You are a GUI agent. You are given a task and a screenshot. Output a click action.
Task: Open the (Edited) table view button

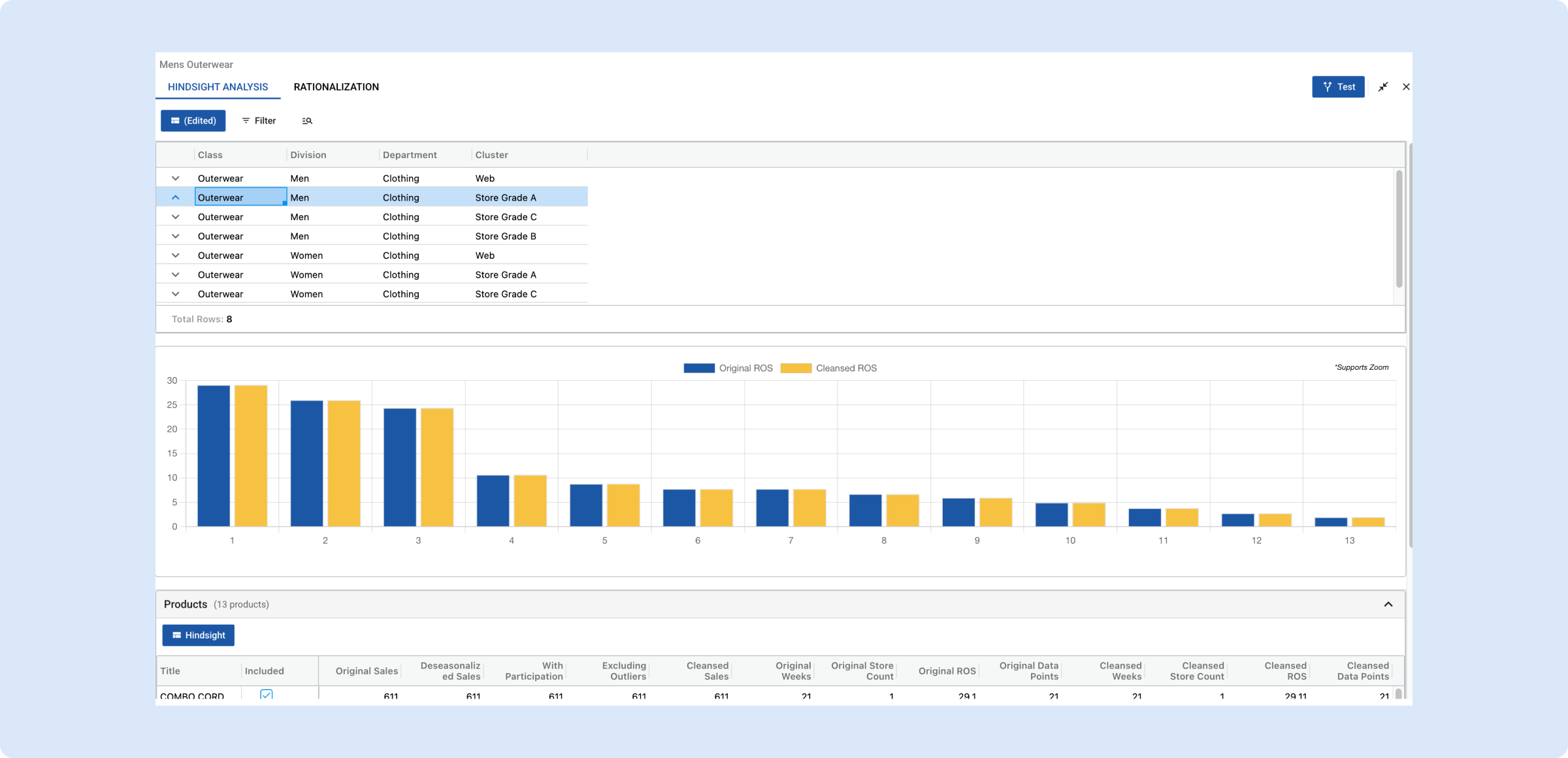[193, 121]
